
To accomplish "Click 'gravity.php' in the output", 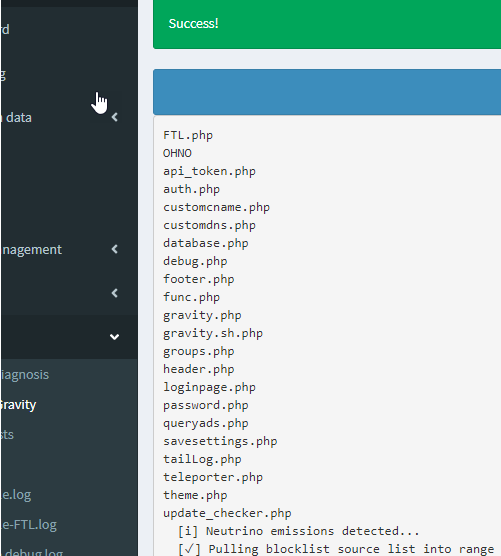I will 202,315.
